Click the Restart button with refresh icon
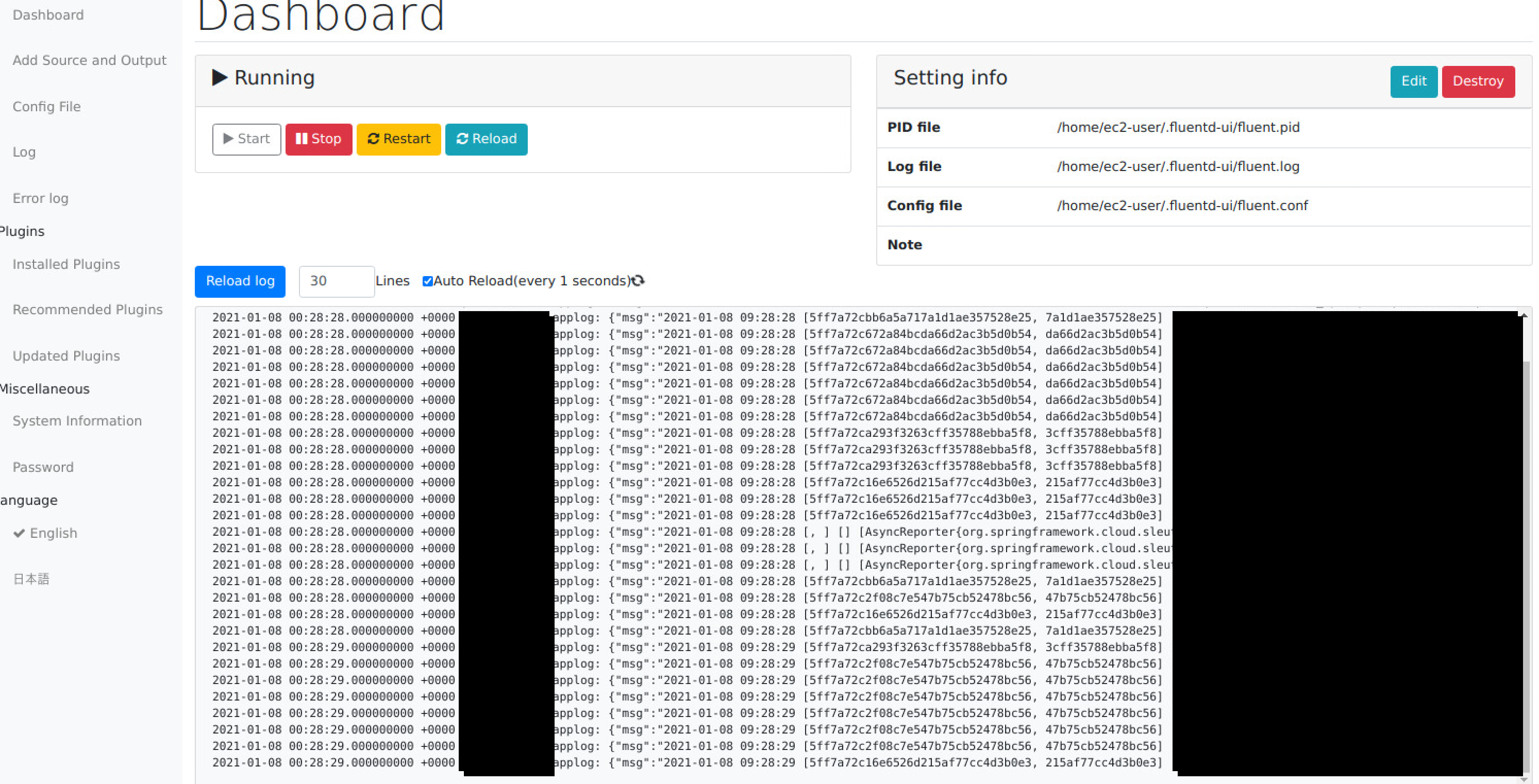This screenshot has height=784, width=1539. tap(398, 139)
